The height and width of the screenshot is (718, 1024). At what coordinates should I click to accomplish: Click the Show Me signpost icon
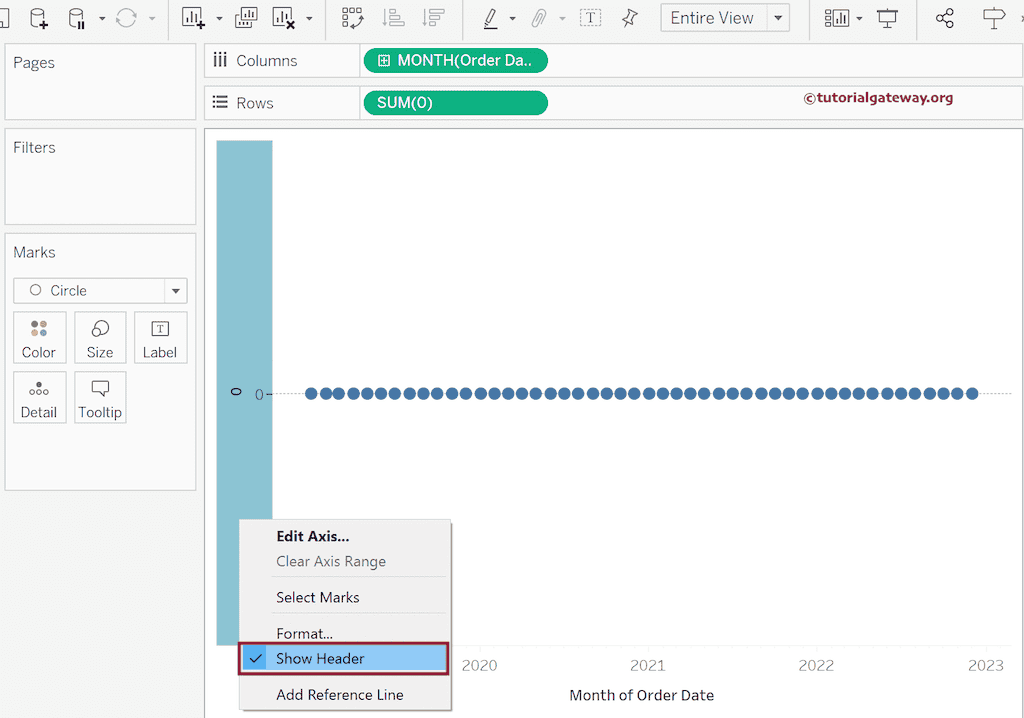(x=994, y=18)
